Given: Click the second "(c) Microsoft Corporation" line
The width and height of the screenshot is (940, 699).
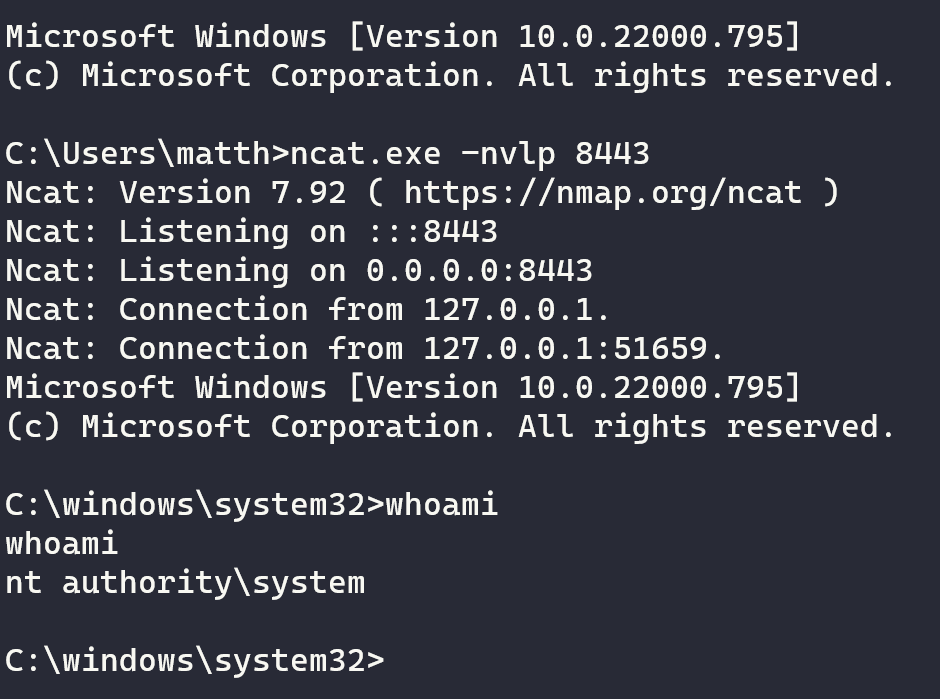Looking at the screenshot, I should click(450, 426).
